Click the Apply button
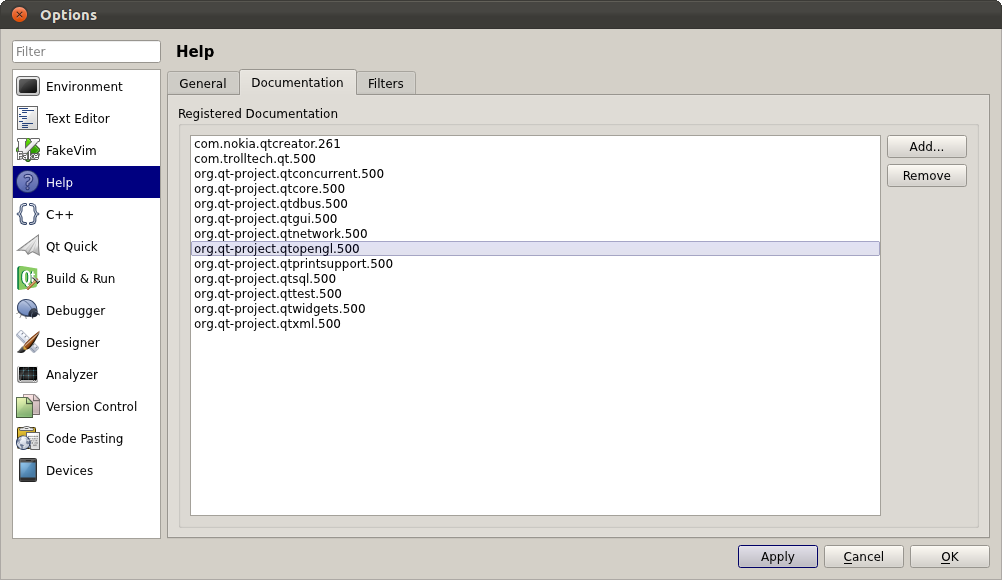This screenshot has width=1002, height=580. pyautogui.click(x=777, y=557)
